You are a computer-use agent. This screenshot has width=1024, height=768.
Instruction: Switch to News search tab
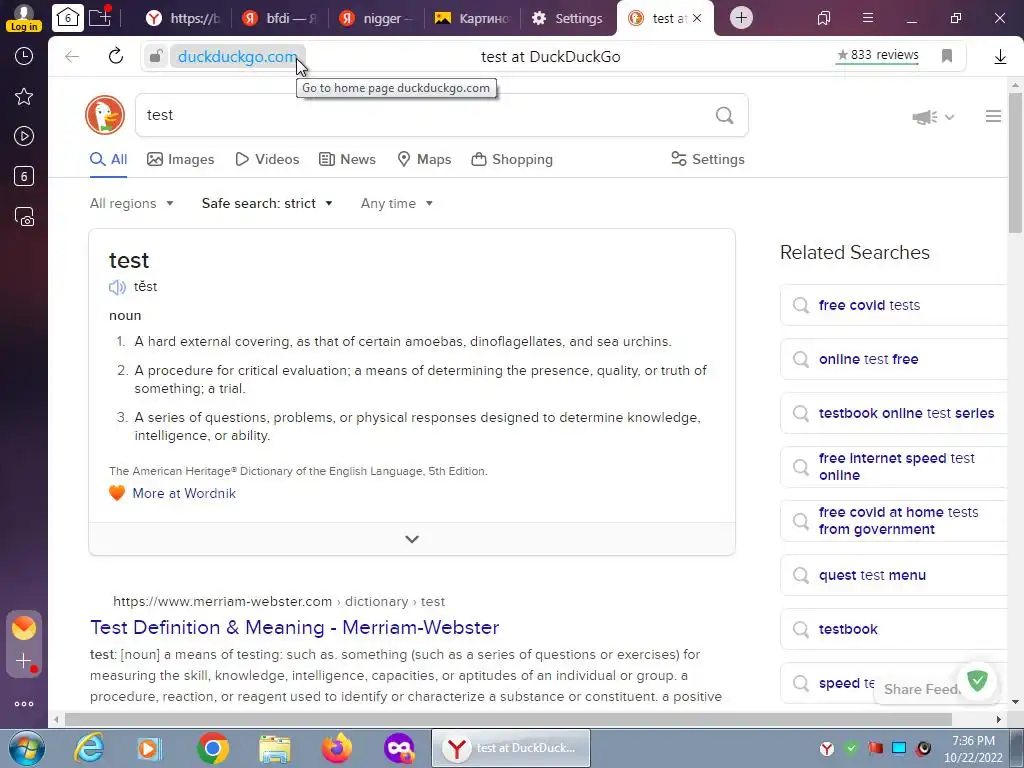click(347, 159)
